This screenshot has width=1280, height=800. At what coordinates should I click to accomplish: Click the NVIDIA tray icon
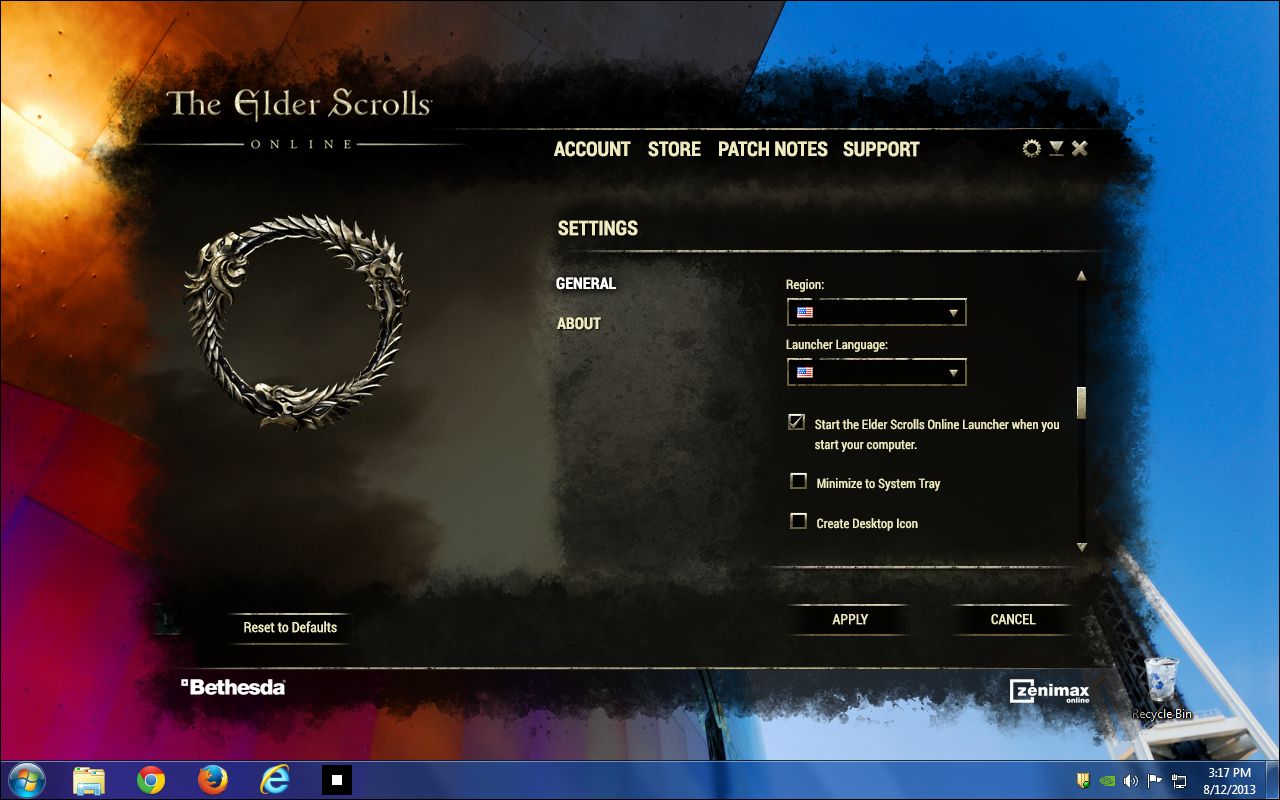click(x=1108, y=780)
